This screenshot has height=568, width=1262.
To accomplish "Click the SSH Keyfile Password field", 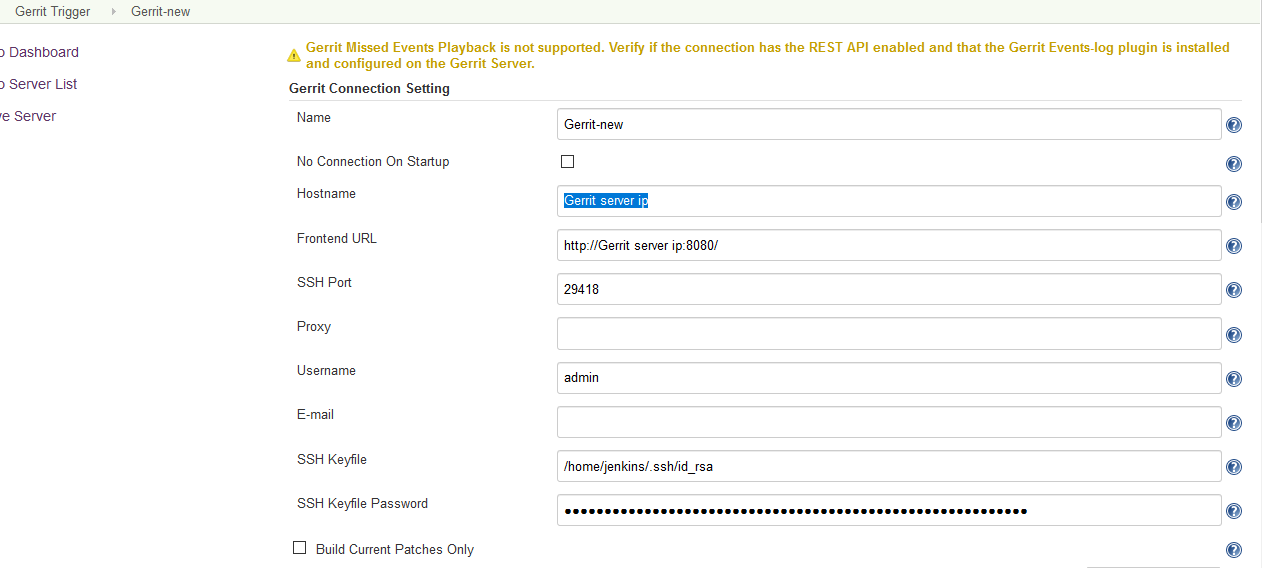I will [888, 510].
